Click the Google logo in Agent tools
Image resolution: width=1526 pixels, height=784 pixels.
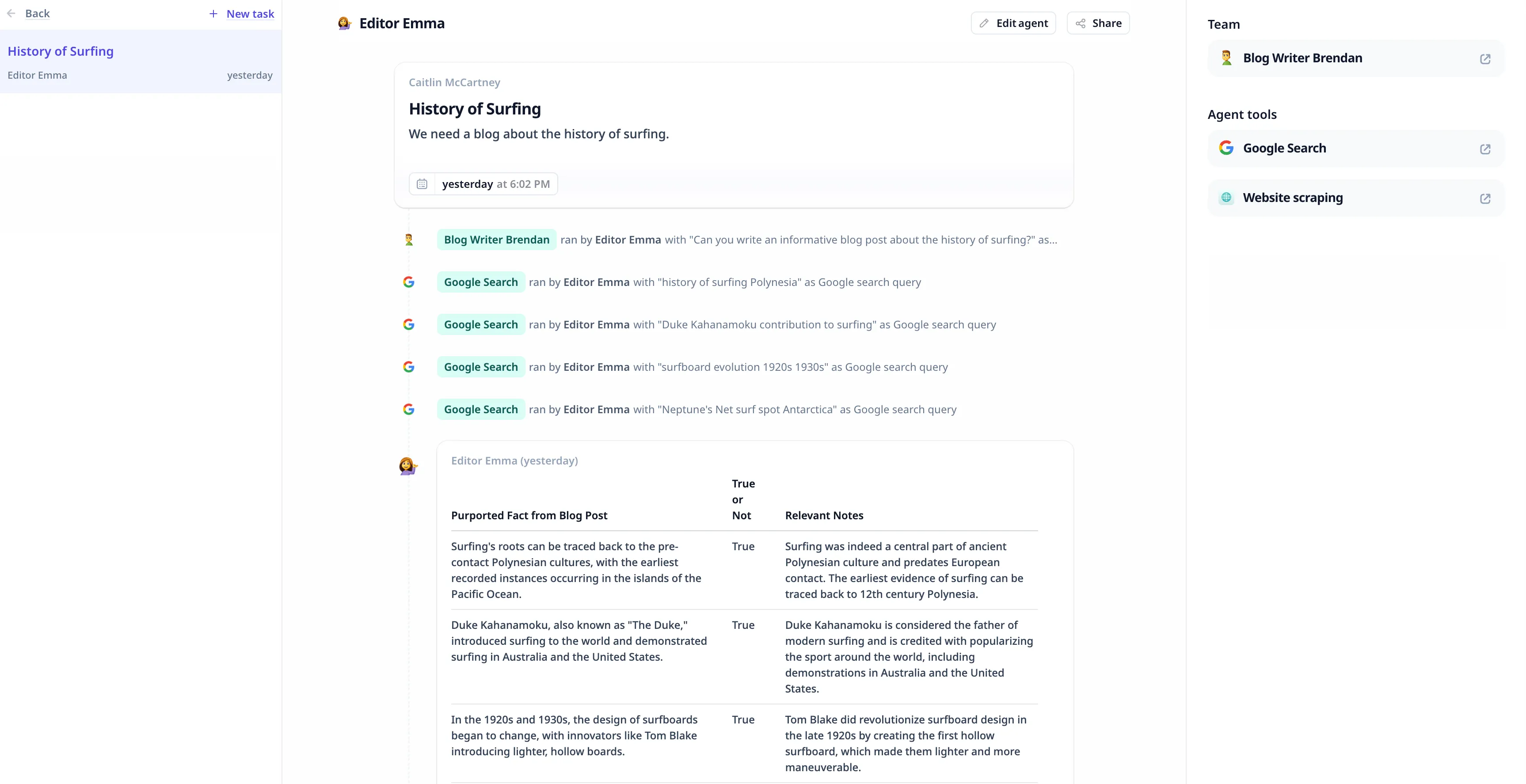[x=1227, y=148]
